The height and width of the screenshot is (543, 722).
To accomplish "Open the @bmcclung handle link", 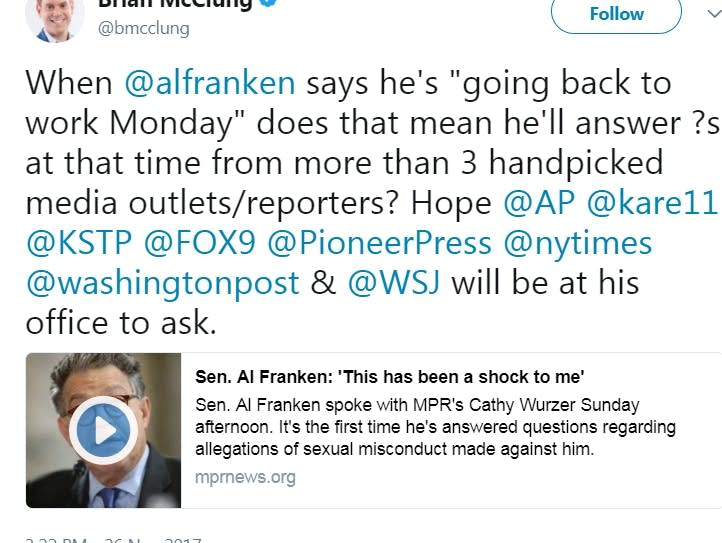I will point(143,29).
